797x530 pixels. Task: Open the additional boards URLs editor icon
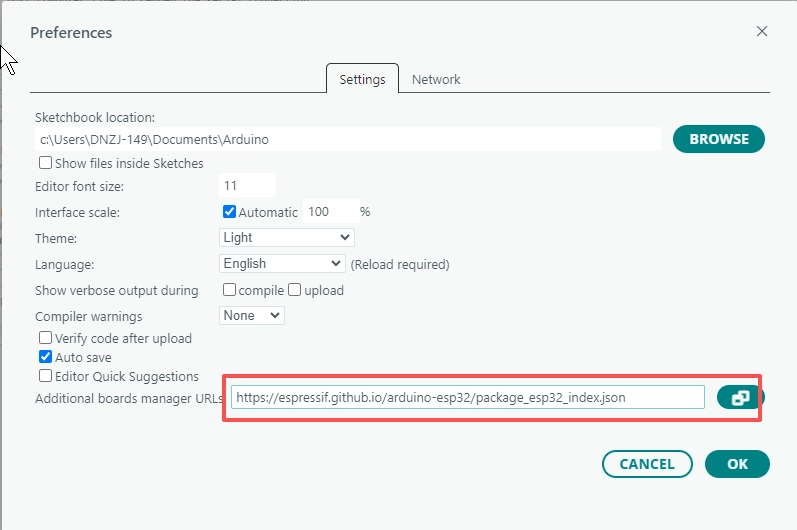coord(740,397)
